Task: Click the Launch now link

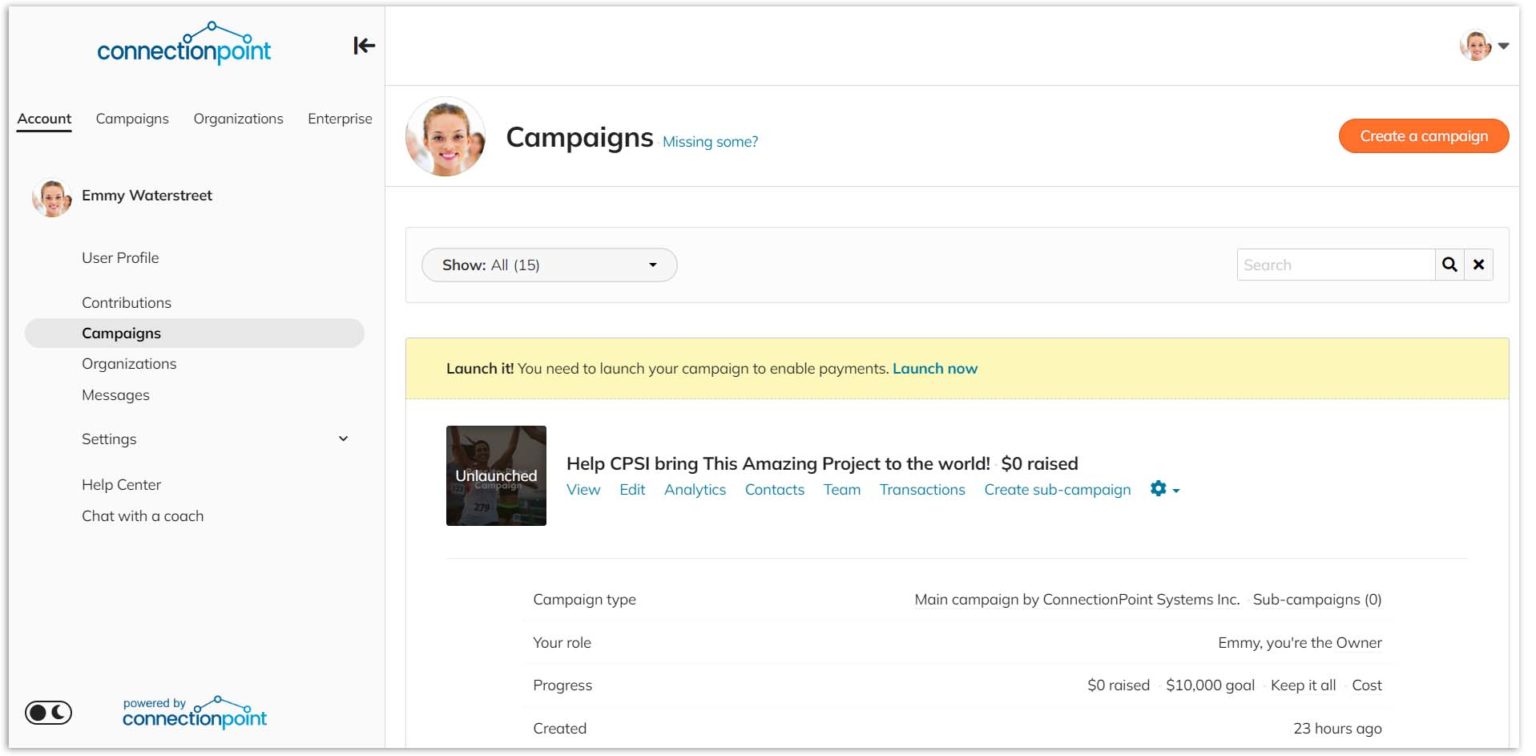Action: 935,369
